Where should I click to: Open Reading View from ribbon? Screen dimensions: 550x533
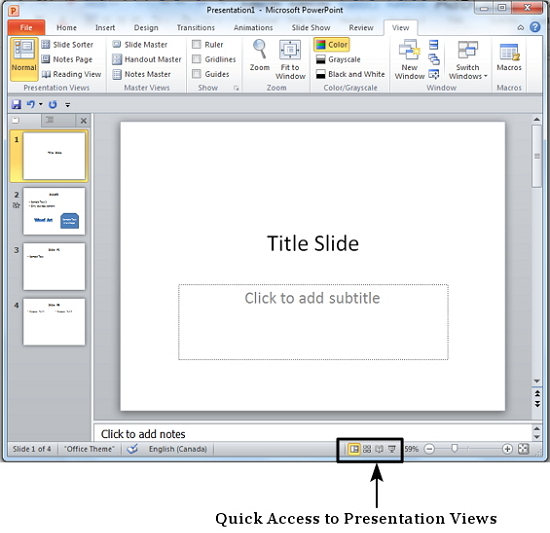71,74
